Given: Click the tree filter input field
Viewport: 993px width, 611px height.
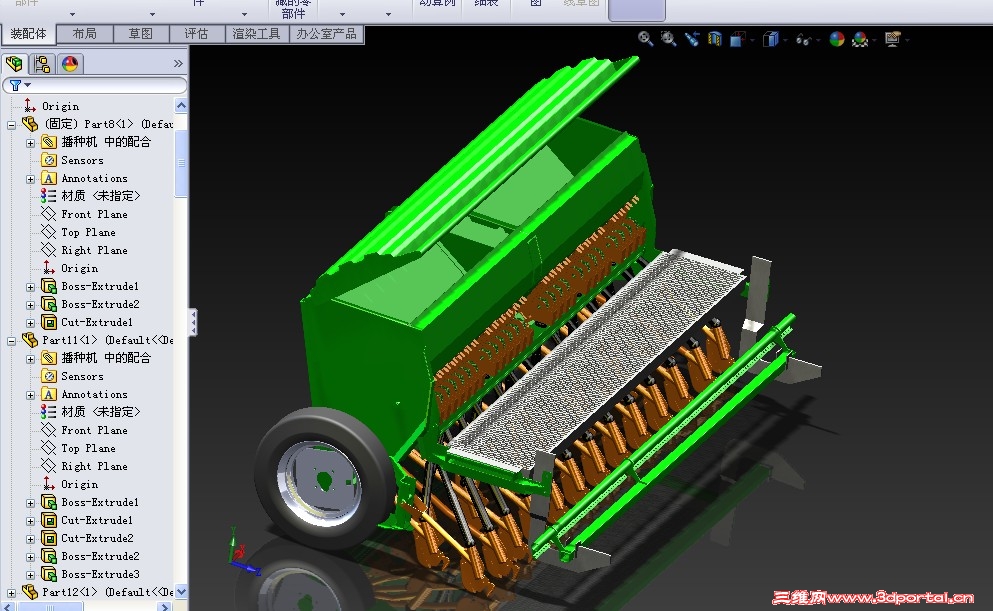Looking at the screenshot, I should tap(95, 85).
